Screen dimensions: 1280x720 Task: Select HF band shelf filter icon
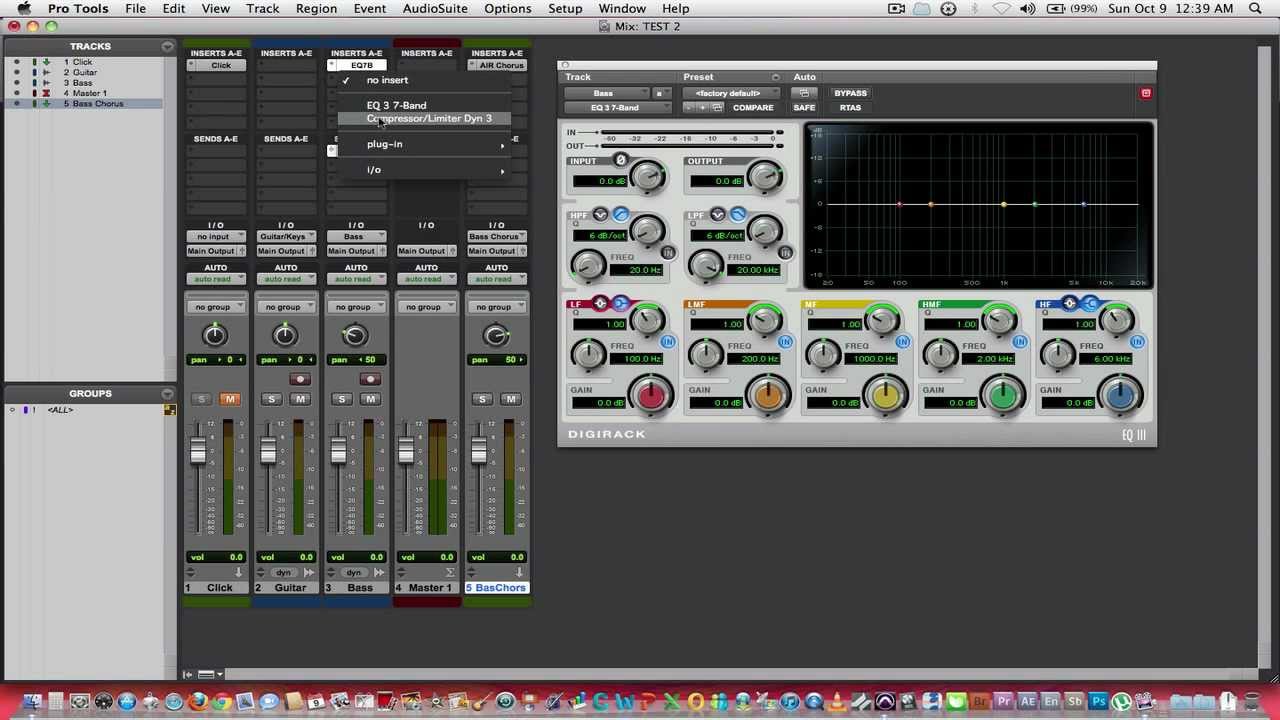click(x=1089, y=304)
